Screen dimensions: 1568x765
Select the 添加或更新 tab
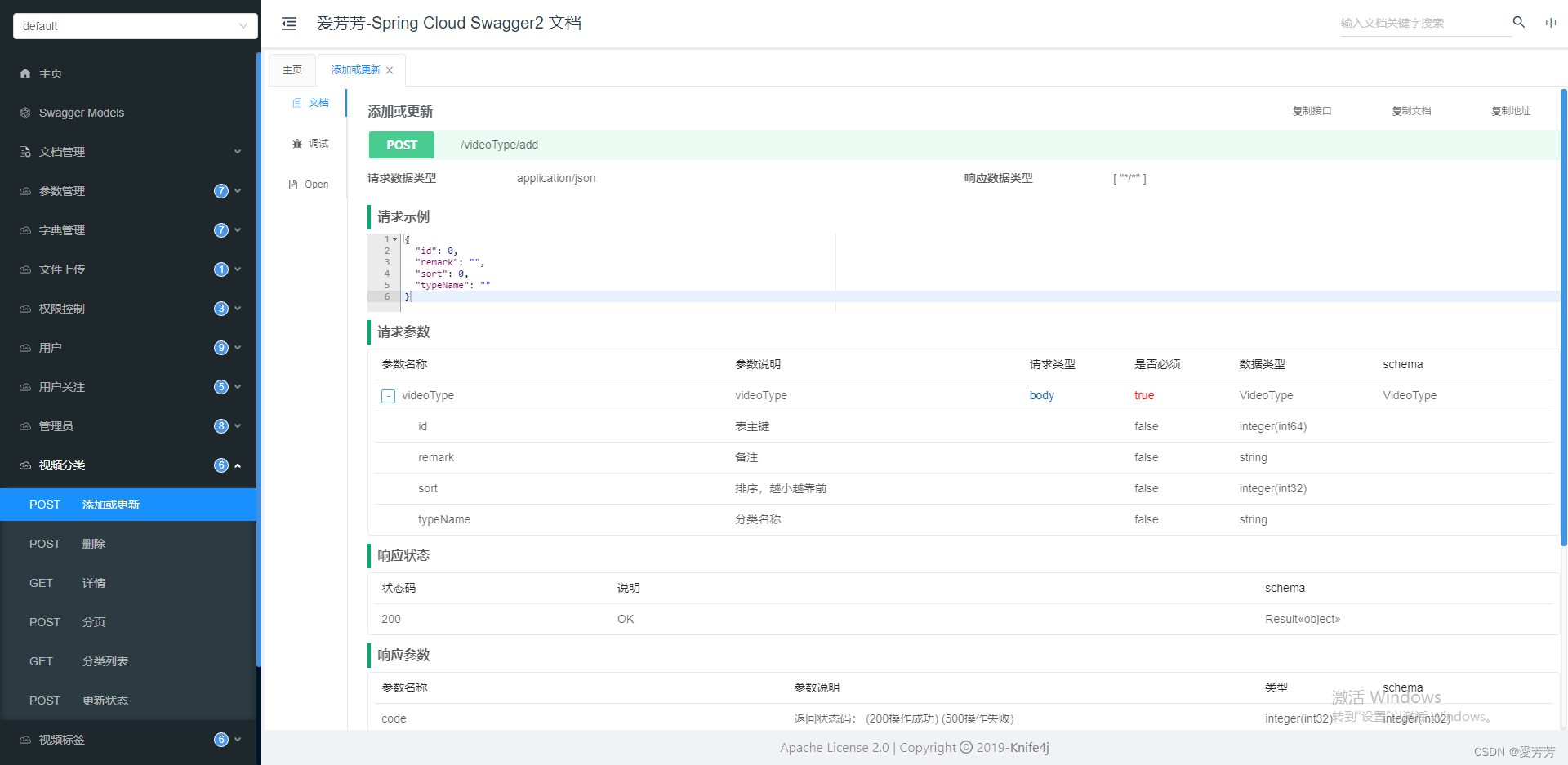pyautogui.click(x=356, y=70)
